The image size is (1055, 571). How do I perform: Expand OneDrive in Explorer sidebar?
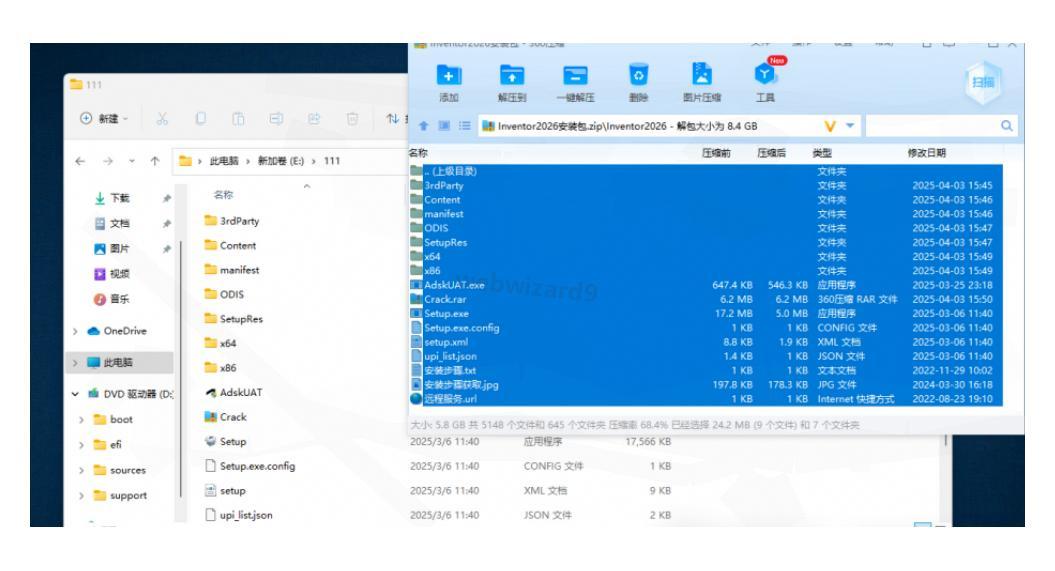click(75, 331)
